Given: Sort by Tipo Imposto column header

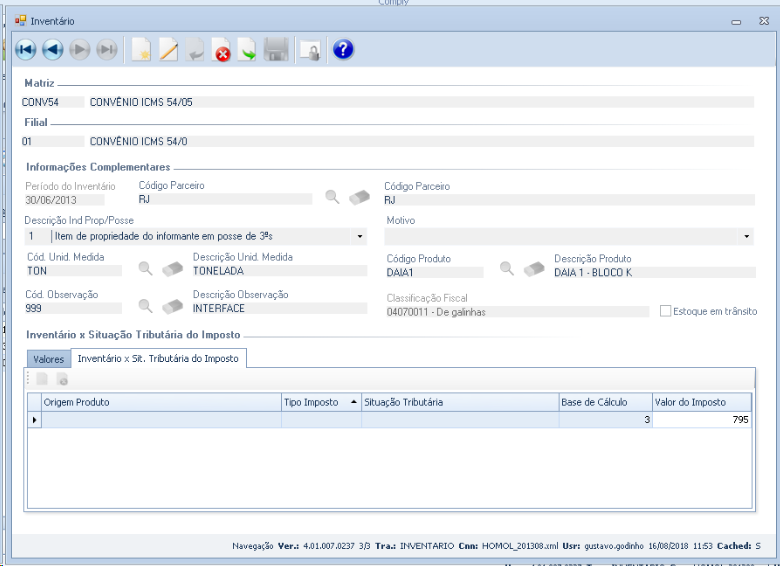Looking at the screenshot, I should coord(321,402).
